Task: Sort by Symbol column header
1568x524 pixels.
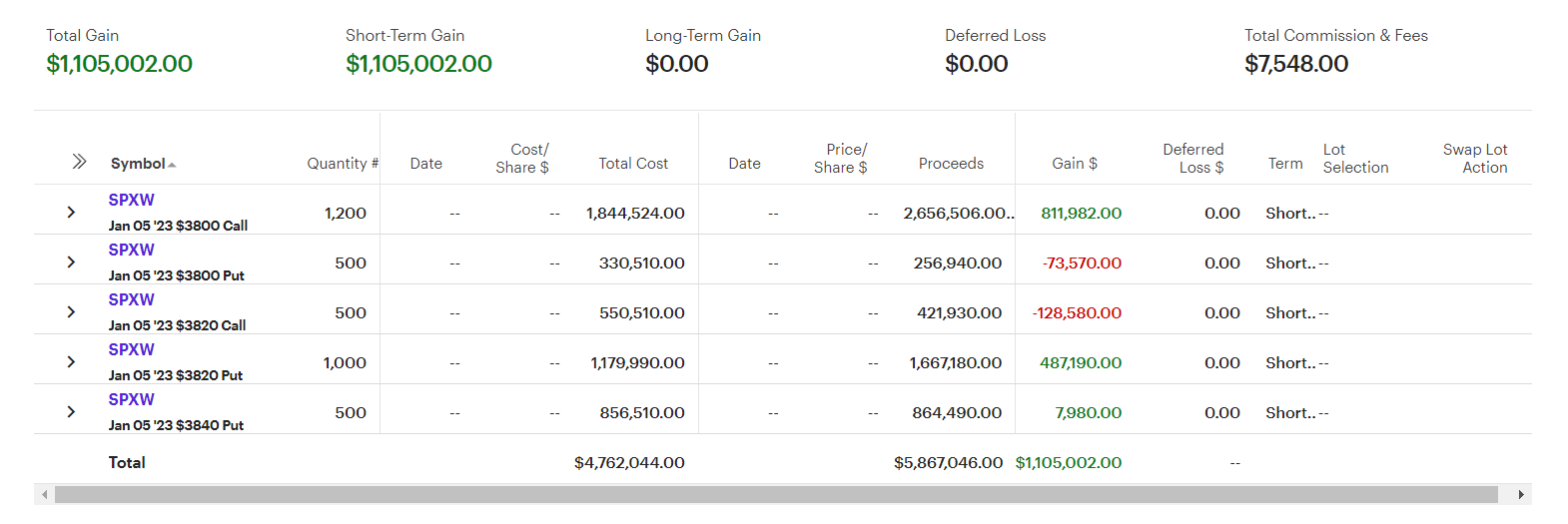Action: pyautogui.click(x=138, y=164)
